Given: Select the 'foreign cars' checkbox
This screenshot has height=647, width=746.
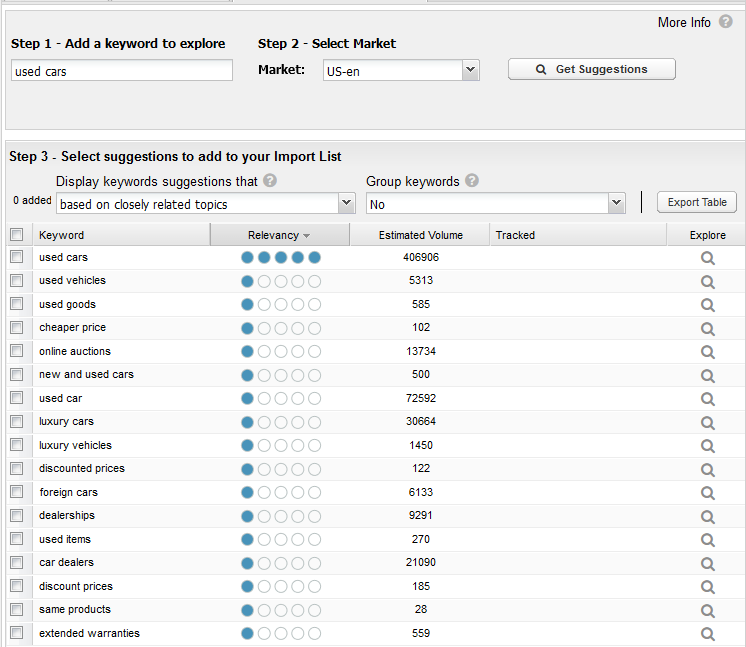Looking at the screenshot, I should click(17, 491).
